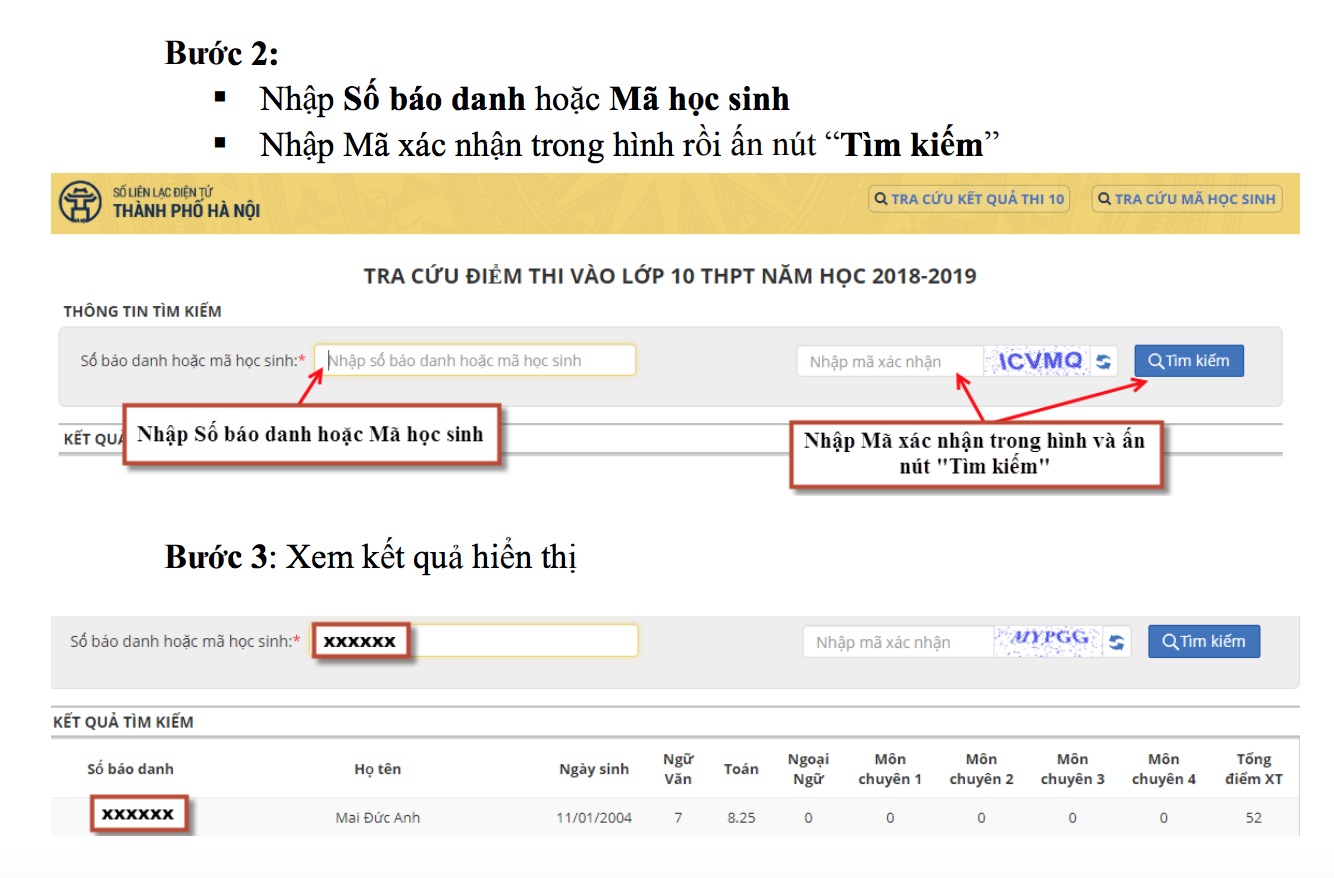1334x878 pixels.
Task: Select the Ngày sinh column header
Action: [594, 769]
